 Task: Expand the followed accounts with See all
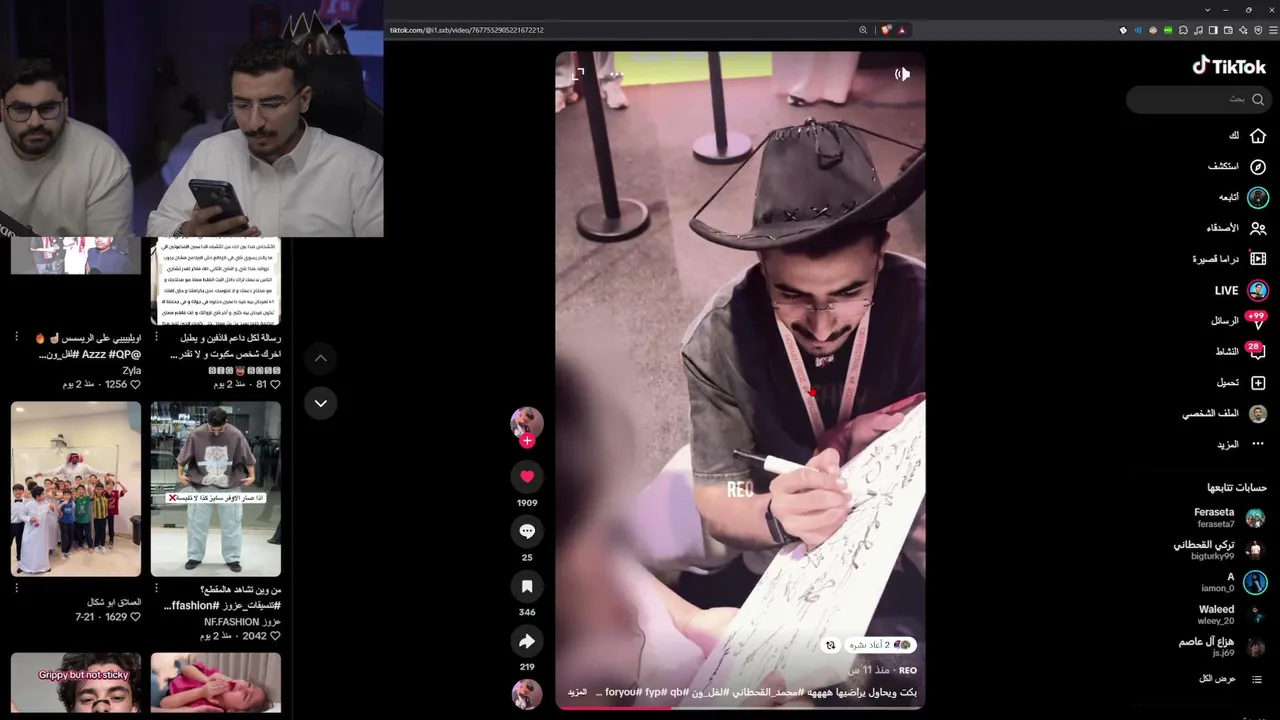(x=1231, y=679)
